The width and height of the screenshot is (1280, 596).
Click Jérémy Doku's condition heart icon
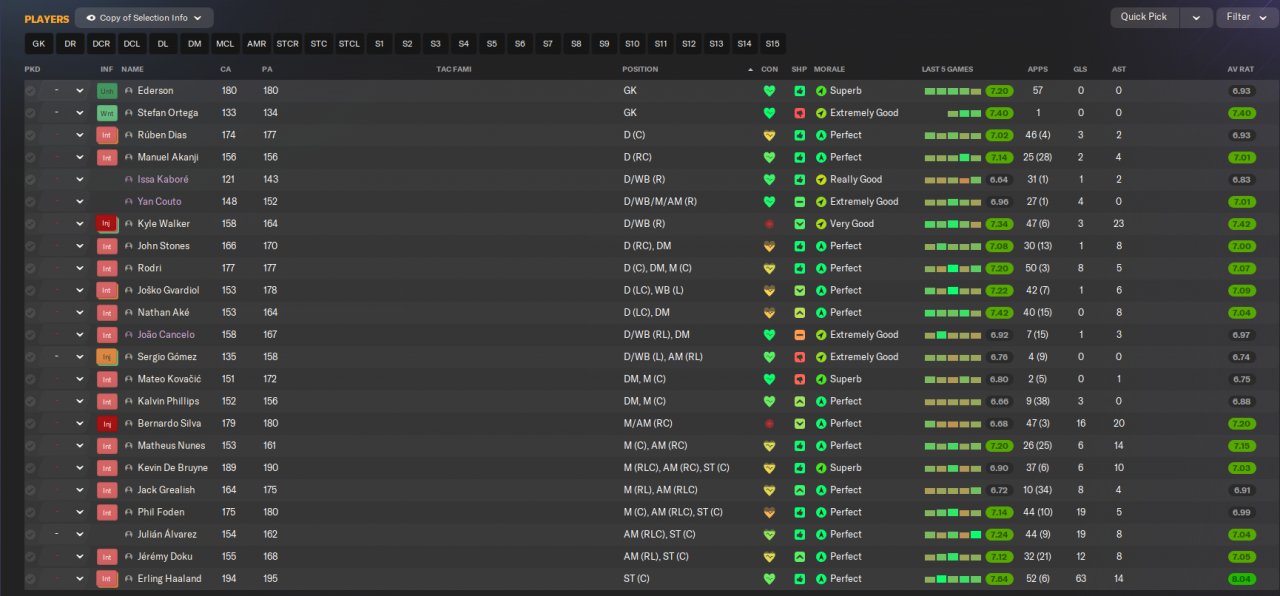tap(769, 557)
